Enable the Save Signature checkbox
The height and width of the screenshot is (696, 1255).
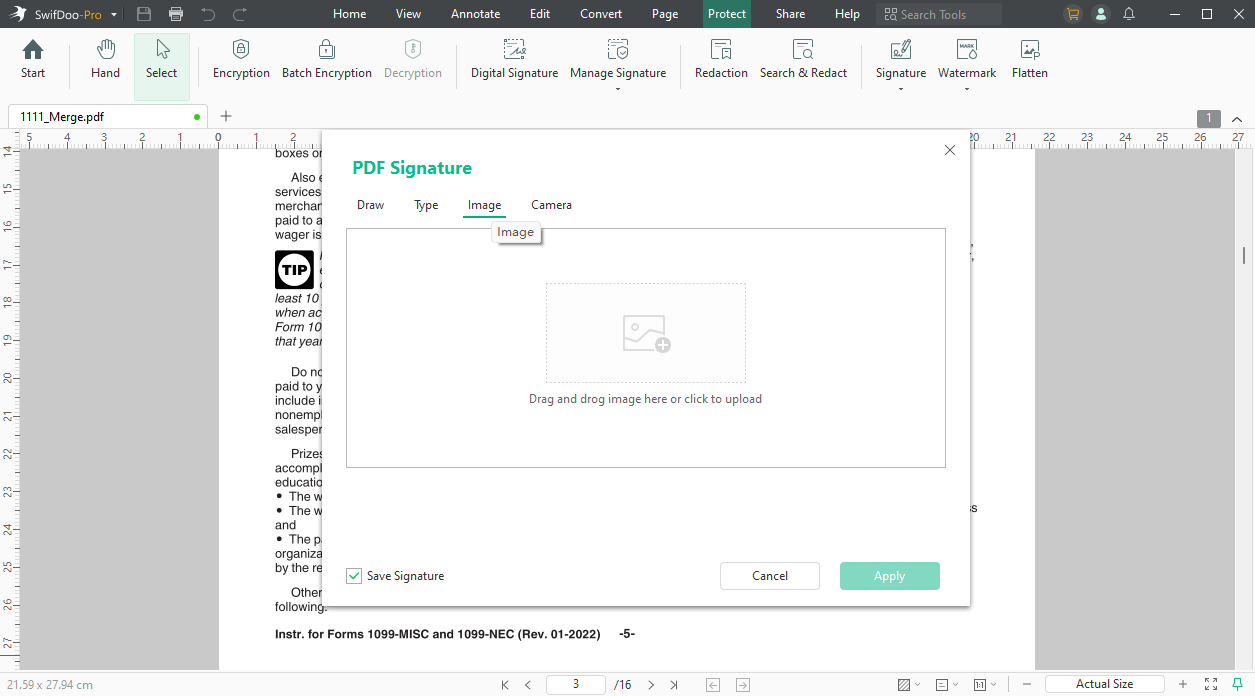pyautogui.click(x=354, y=575)
